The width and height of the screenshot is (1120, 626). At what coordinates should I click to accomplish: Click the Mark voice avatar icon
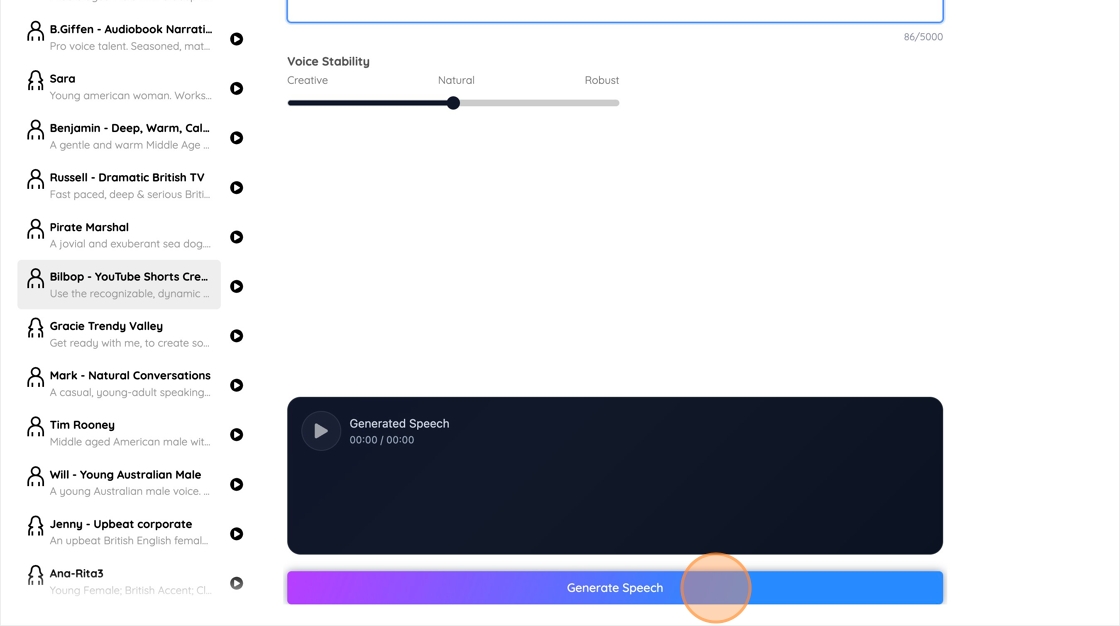click(35, 377)
